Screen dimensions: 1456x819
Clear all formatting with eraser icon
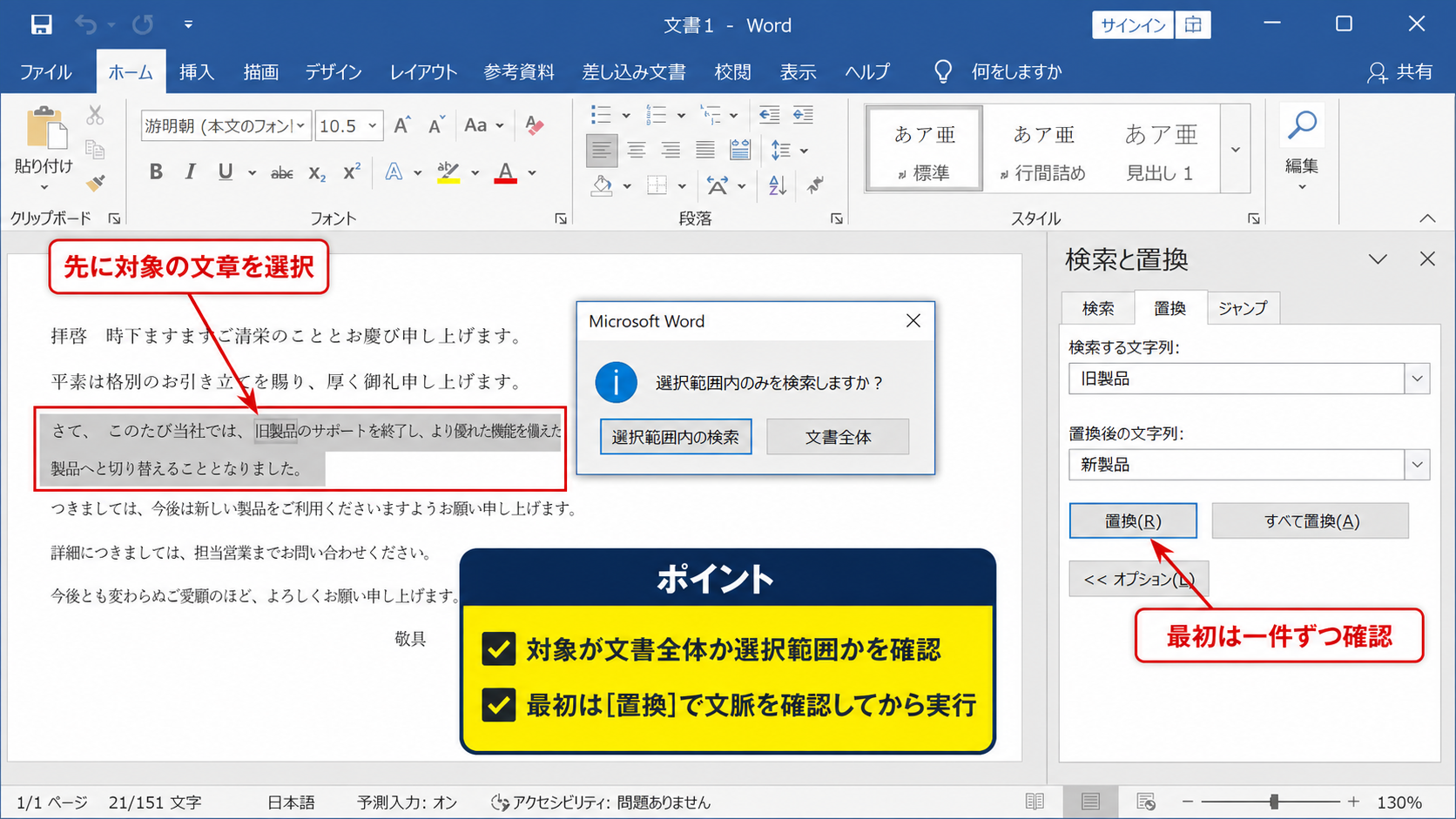(534, 125)
